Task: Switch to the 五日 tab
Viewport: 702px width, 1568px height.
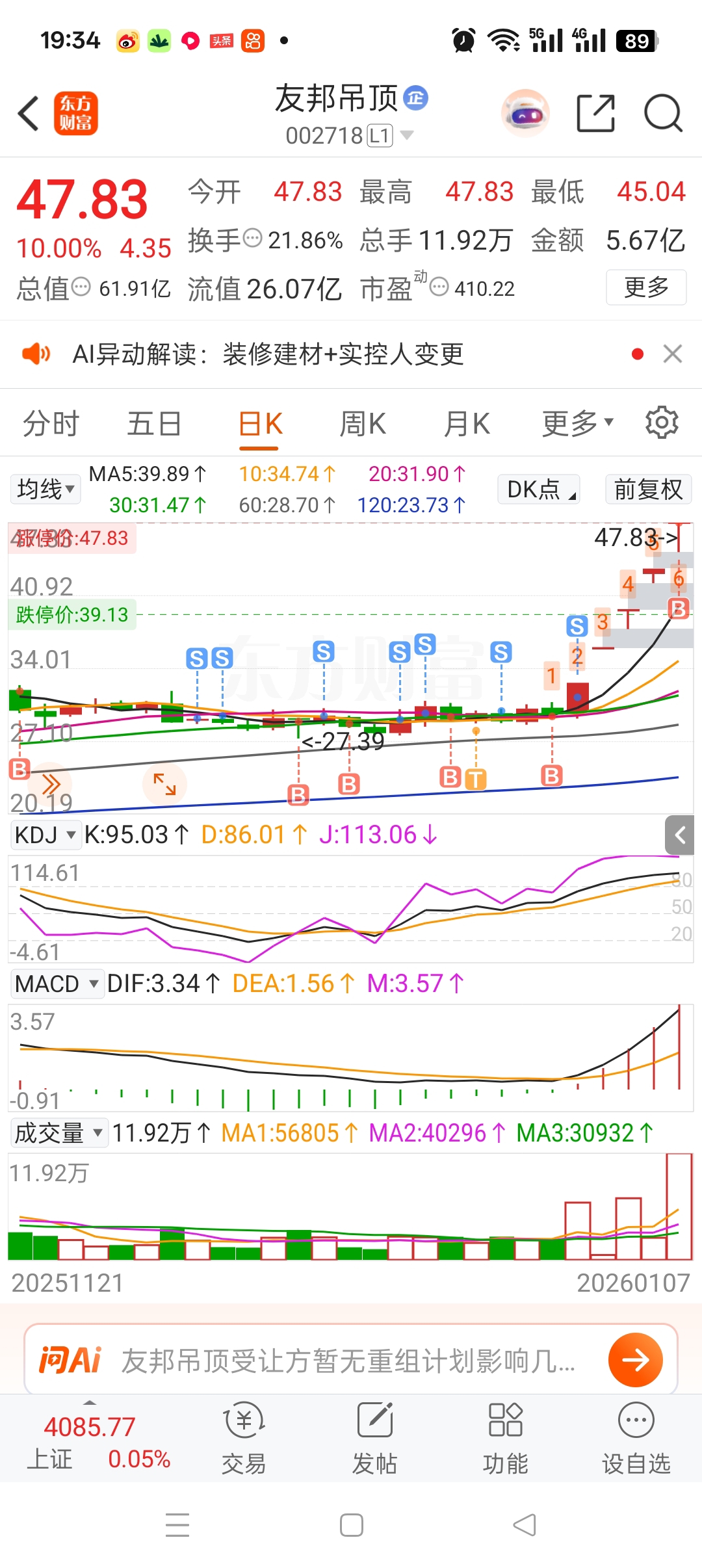Action: pos(154,423)
